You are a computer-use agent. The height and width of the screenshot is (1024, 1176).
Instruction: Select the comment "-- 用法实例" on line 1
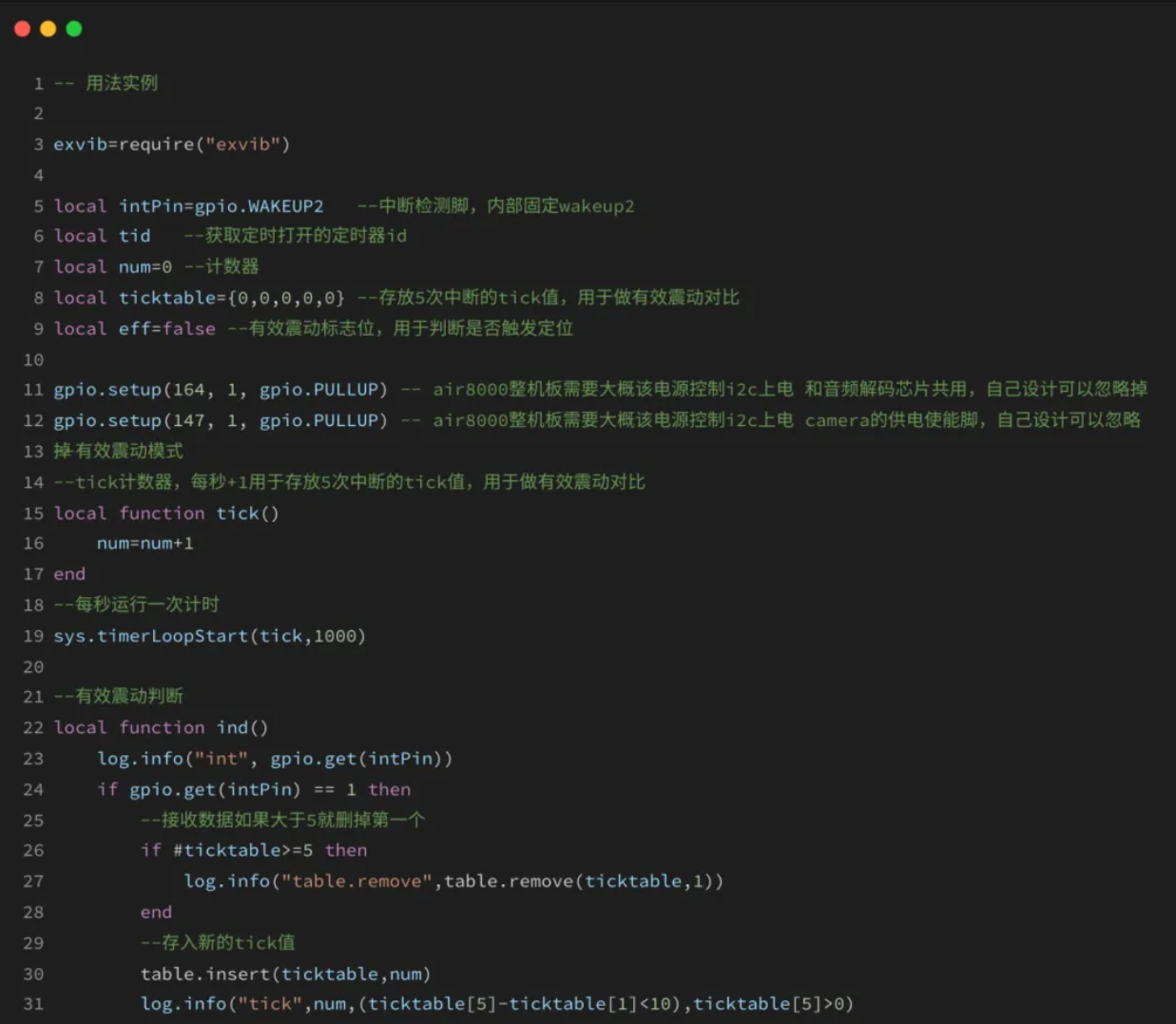point(106,84)
